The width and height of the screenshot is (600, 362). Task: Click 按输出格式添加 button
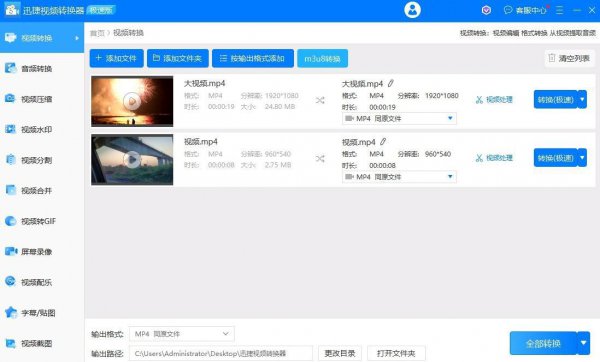[x=253, y=58]
